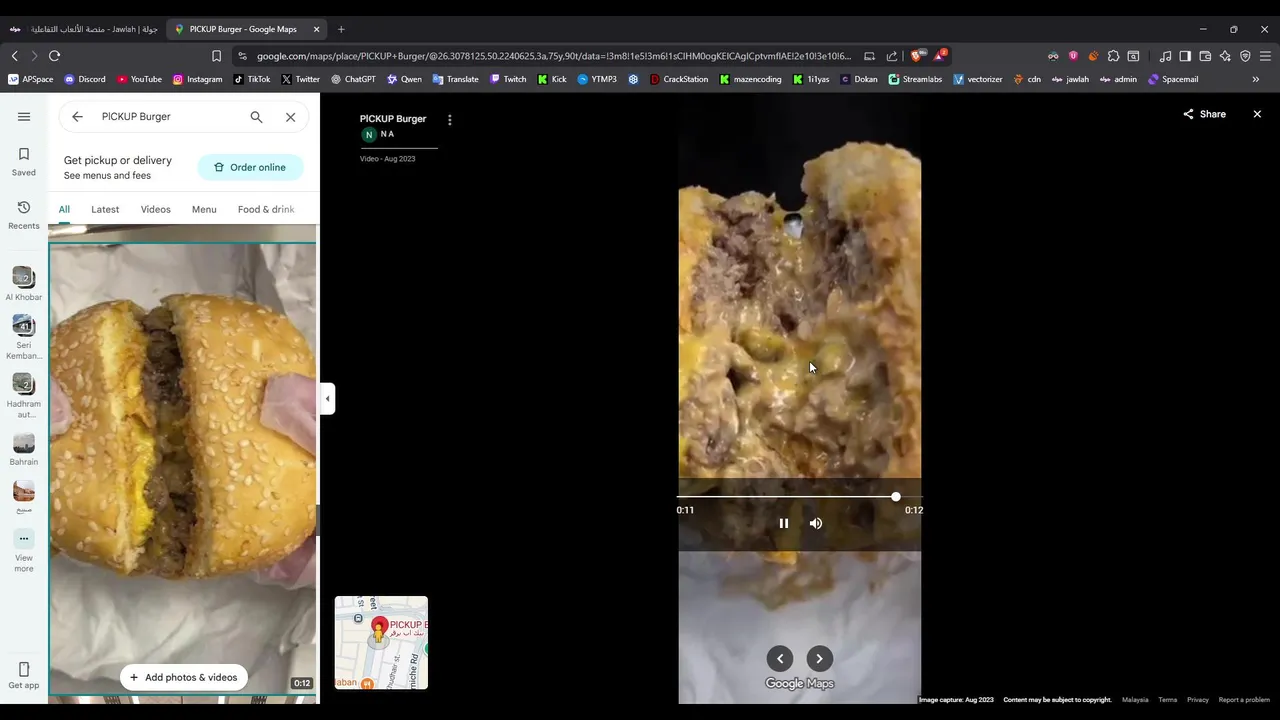Open the Streamlabs bookmark
The image size is (1280, 720).
[x=915, y=79]
